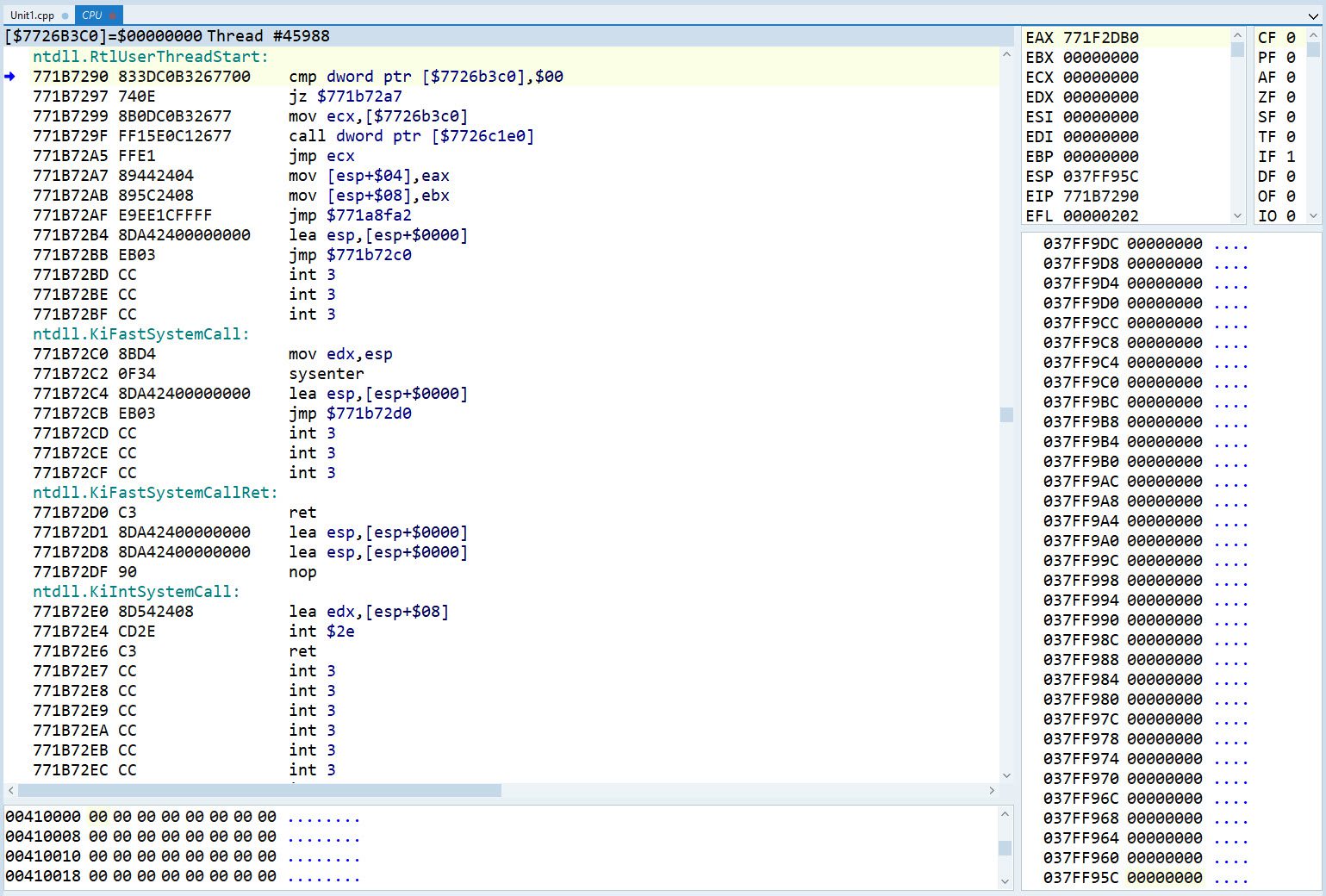Select memory dump row 00410000
1326x896 pixels.
183,817
